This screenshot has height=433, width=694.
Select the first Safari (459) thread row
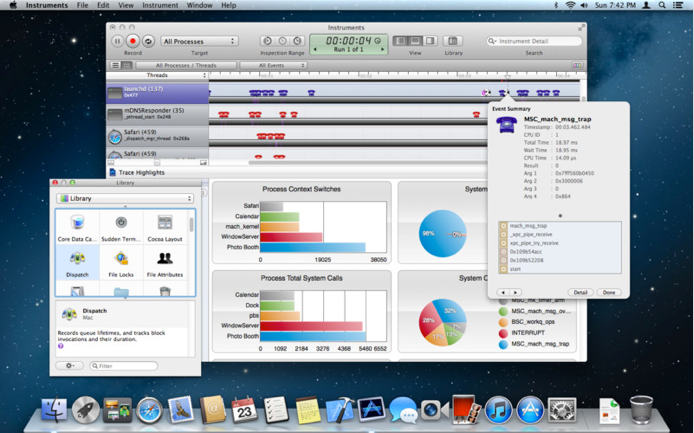point(158,135)
